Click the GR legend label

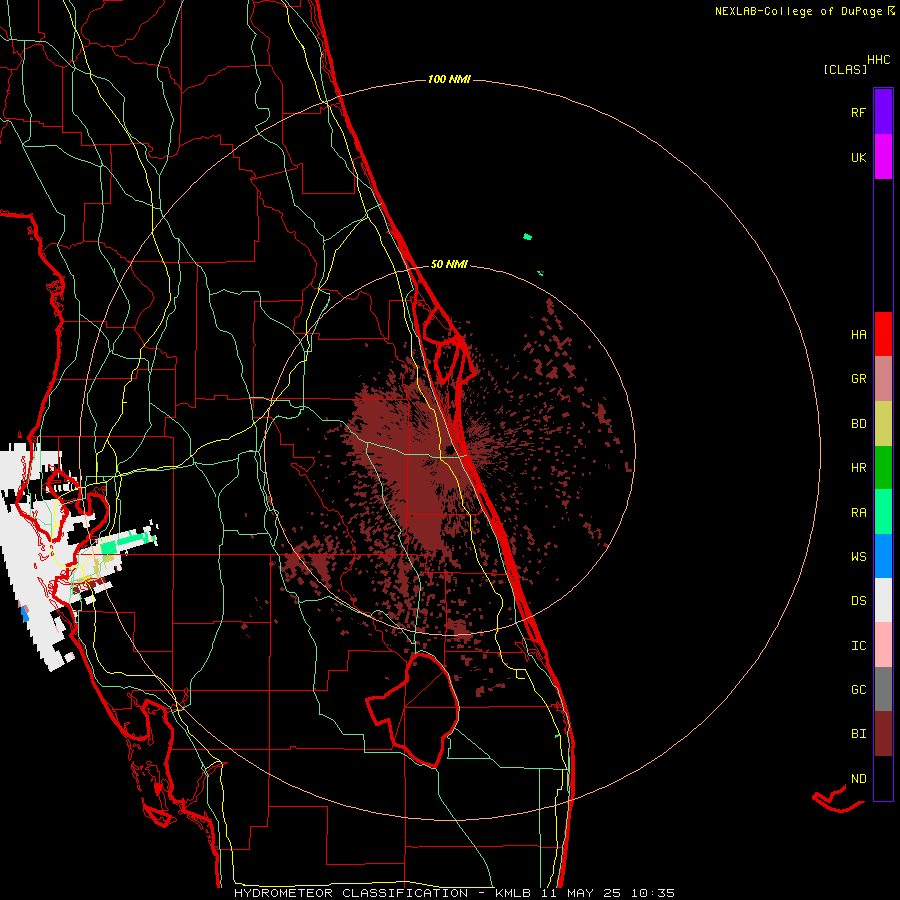(x=858, y=379)
